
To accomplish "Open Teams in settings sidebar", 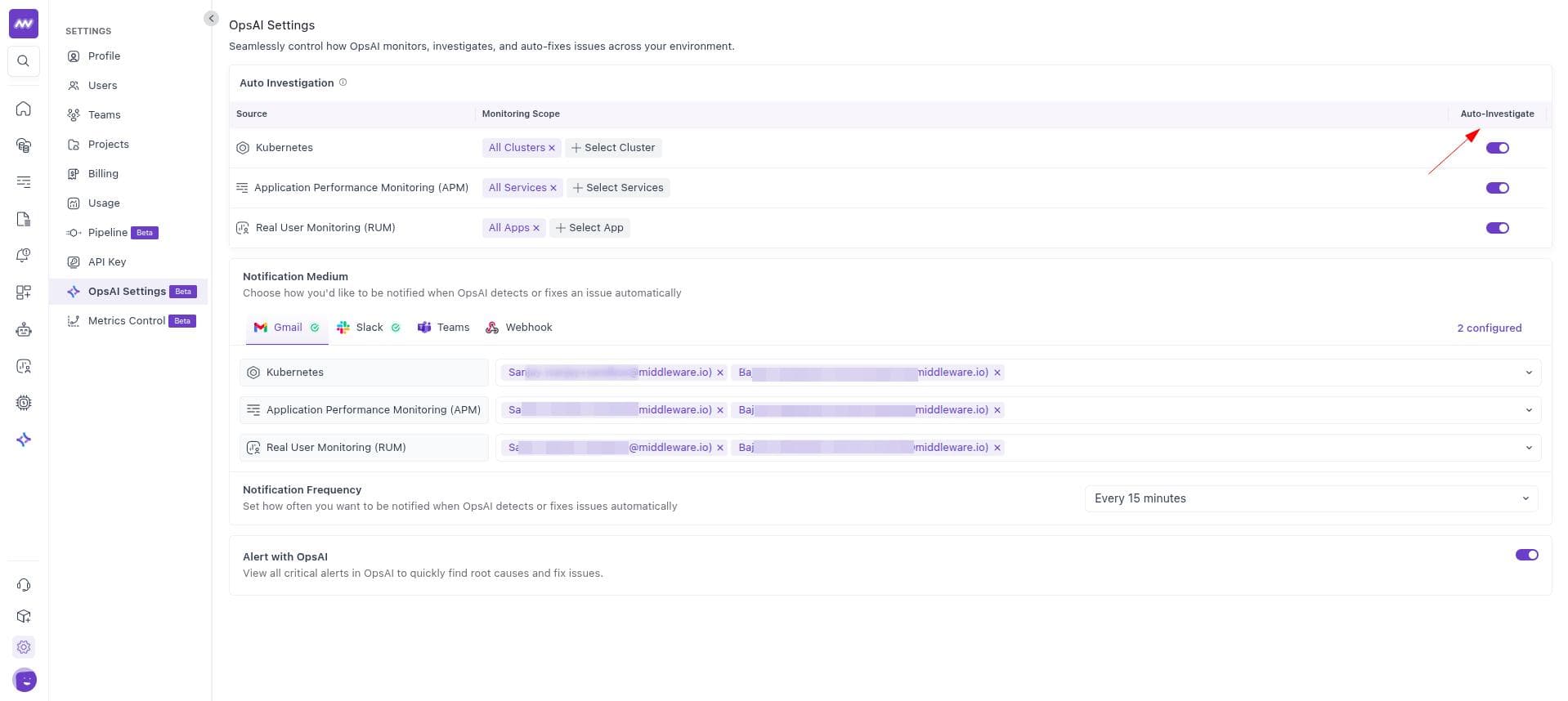I will [104, 115].
